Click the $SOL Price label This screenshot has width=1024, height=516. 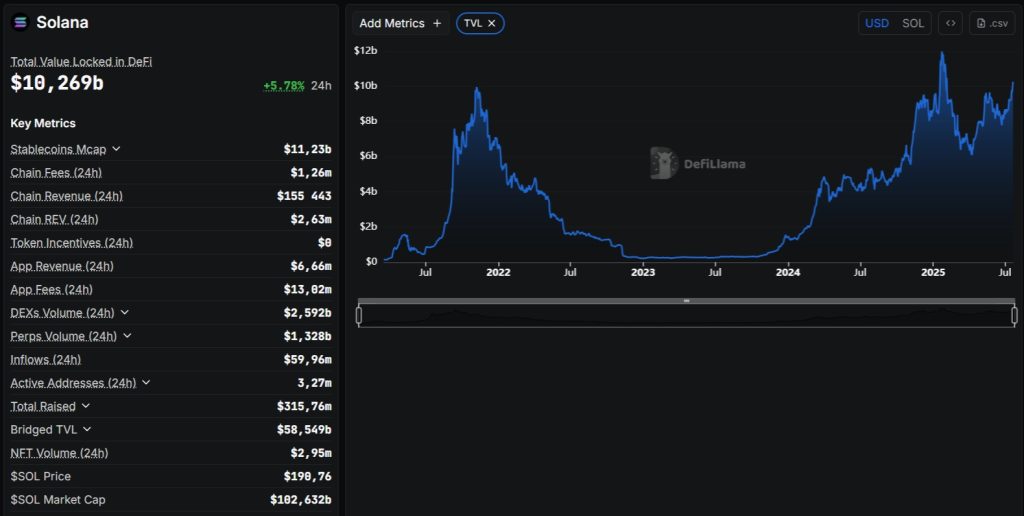coord(40,476)
